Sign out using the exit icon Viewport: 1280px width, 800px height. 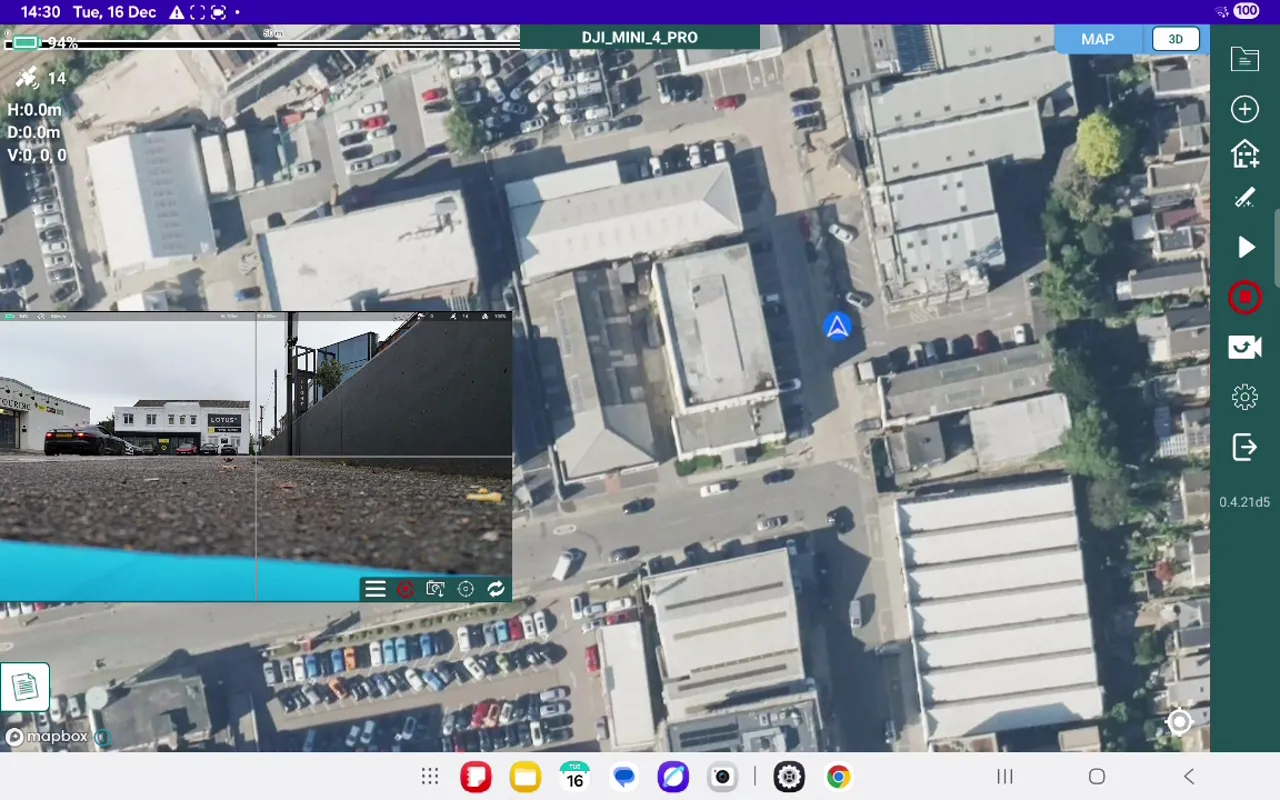[1245, 447]
